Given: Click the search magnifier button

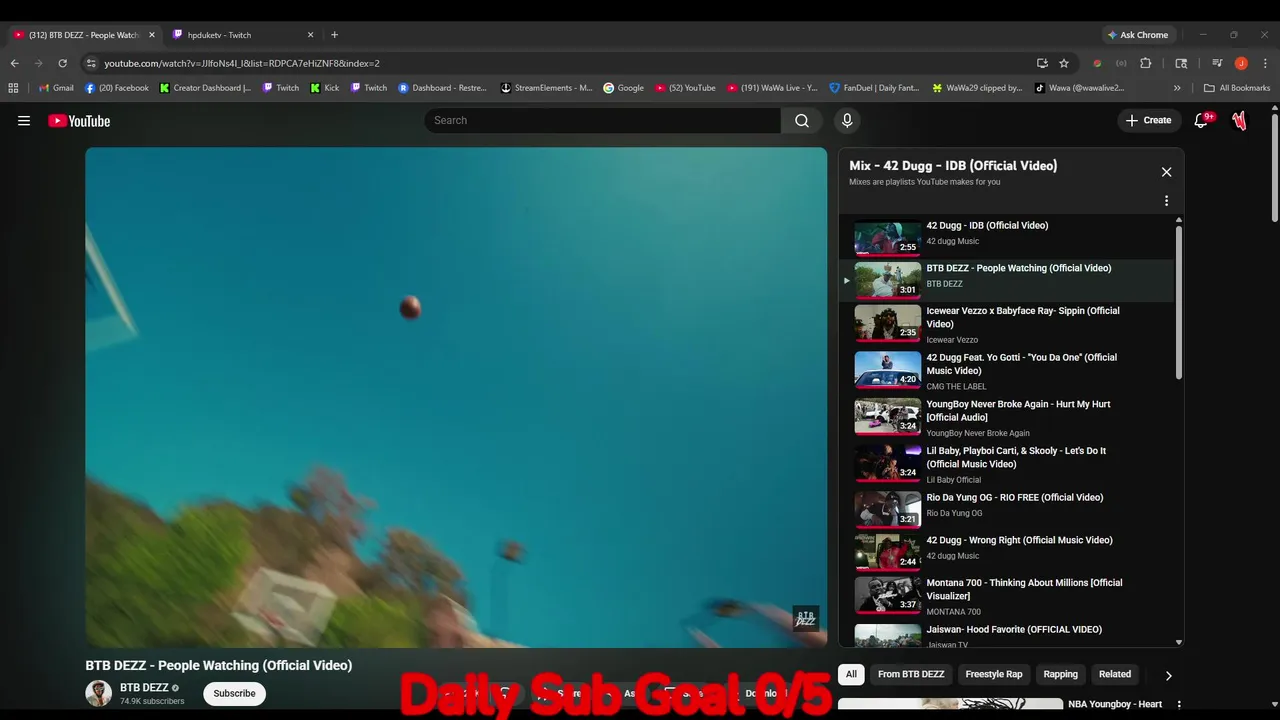Looking at the screenshot, I should click(x=802, y=121).
